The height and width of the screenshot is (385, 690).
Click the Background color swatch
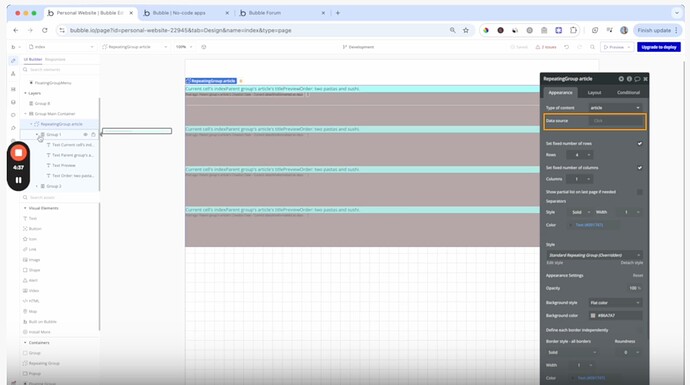[593, 315]
